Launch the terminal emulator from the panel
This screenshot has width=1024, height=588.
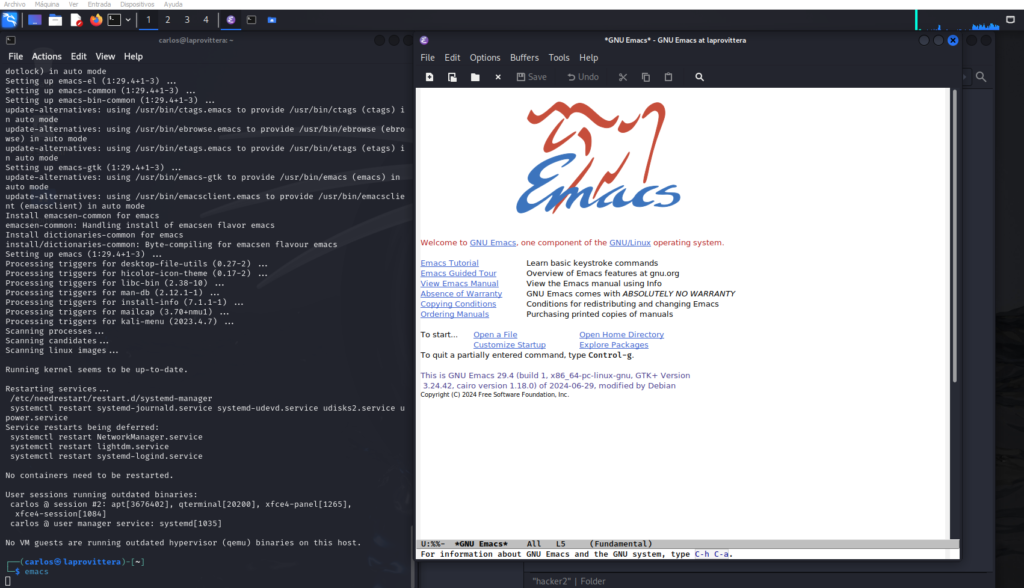point(114,20)
